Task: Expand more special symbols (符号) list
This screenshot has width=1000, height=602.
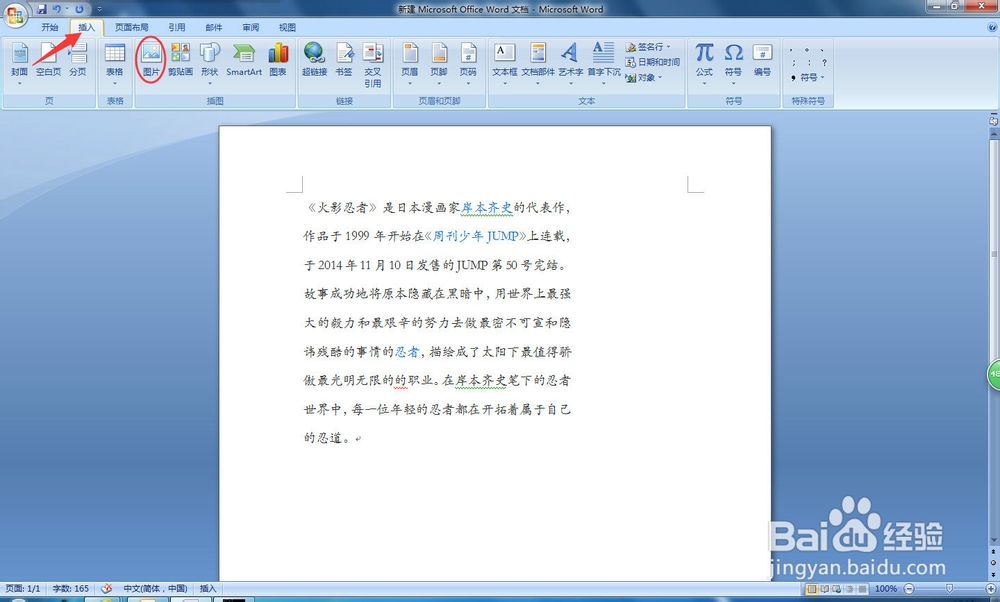Action: click(x=808, y=77)
